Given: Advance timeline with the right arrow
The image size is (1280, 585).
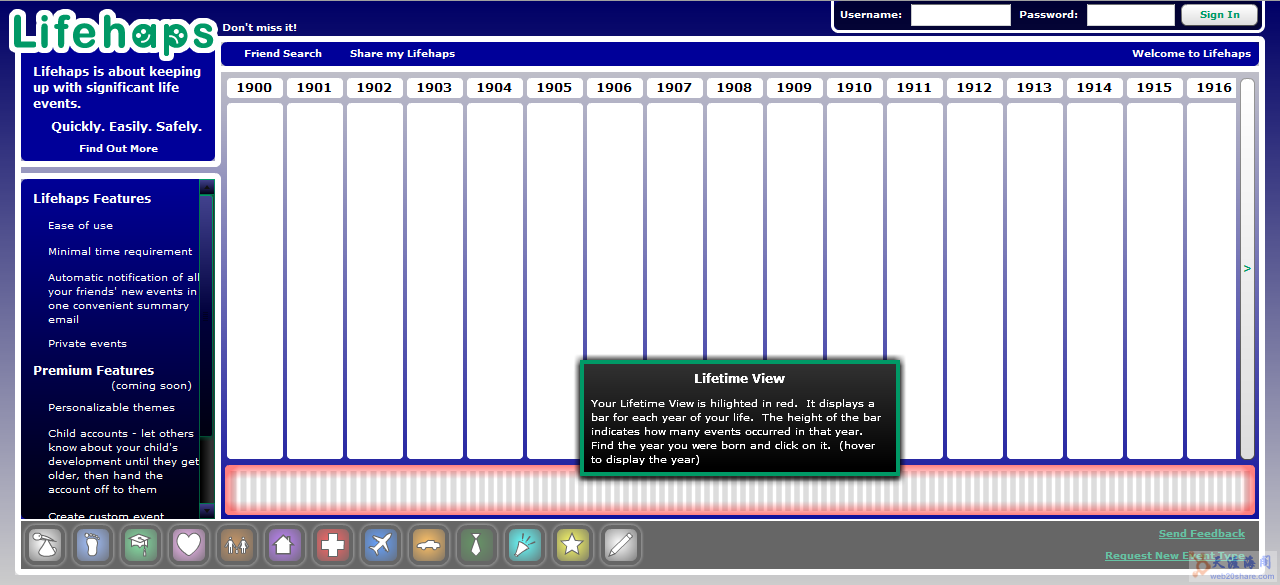Looking at the screenshot, I should click(x=1247, y=268).
